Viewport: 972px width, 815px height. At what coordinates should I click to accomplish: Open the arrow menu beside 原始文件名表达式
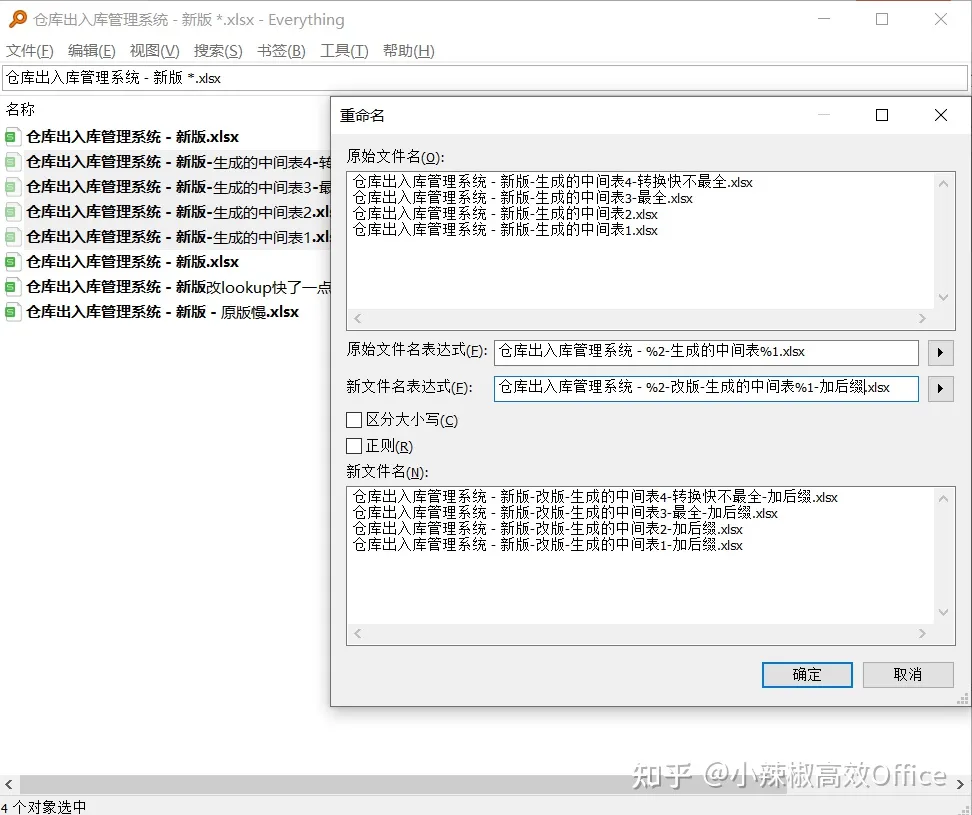940,352
